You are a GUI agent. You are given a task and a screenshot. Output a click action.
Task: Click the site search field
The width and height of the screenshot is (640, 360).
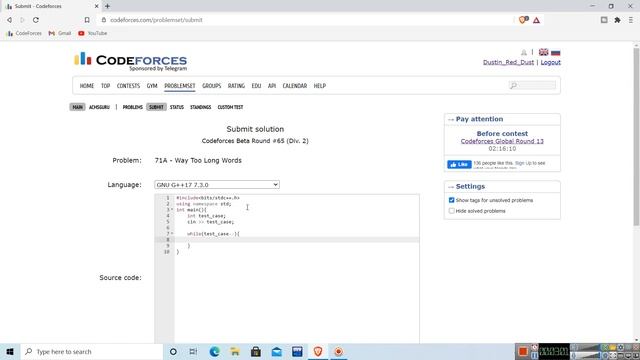pyautogui.click(x=533, y=85)
